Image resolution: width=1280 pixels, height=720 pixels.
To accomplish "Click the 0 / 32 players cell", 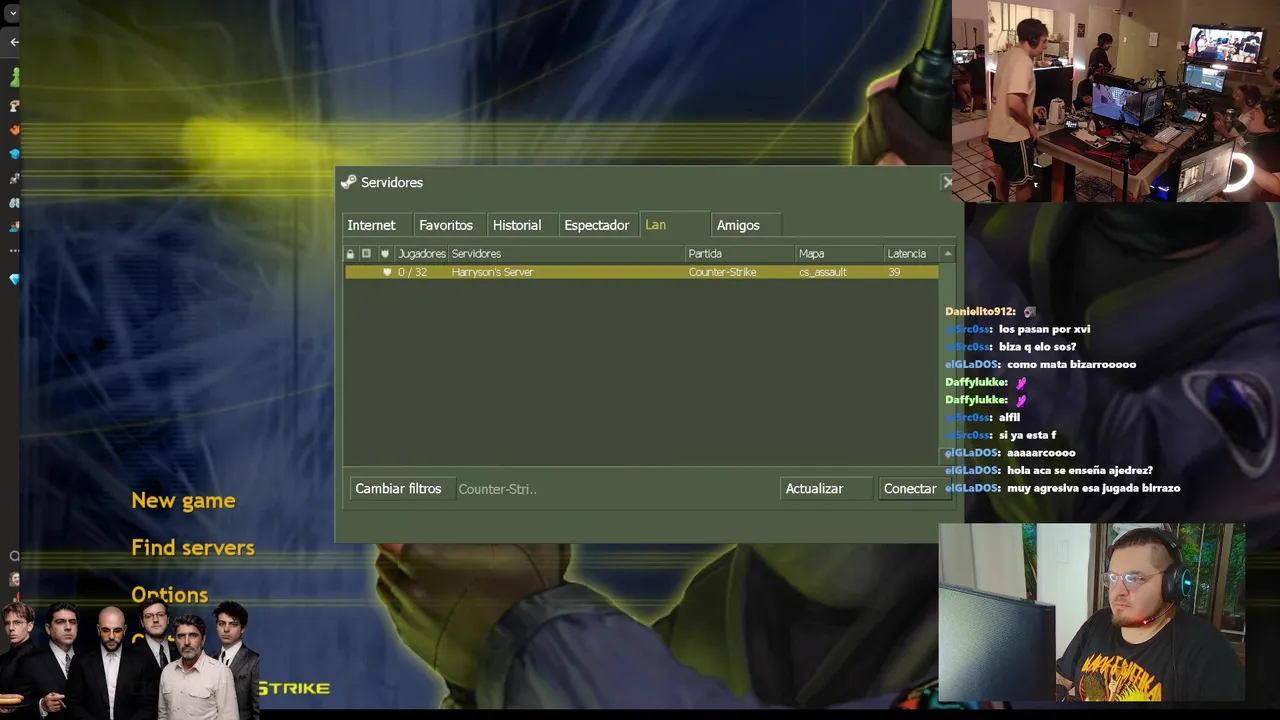I will coord(412,272).
